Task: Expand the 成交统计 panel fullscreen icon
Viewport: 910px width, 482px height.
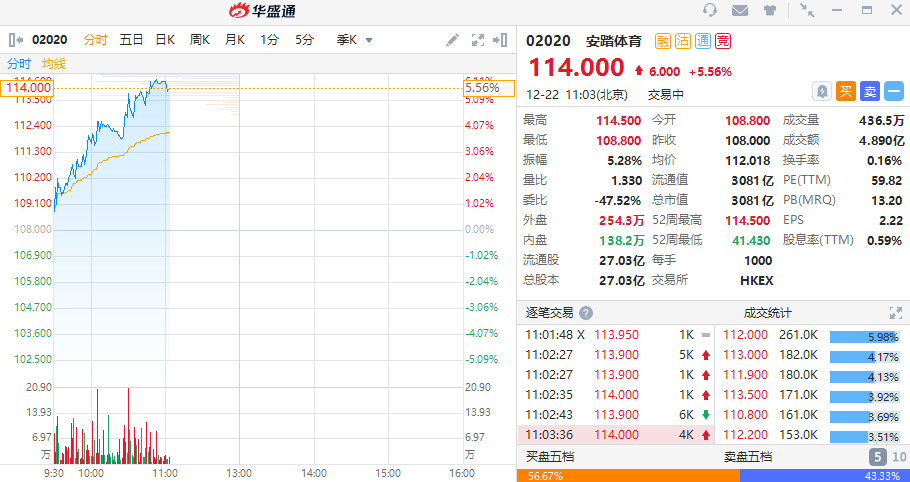Action: pyautogui.click(x=896, y=313)
